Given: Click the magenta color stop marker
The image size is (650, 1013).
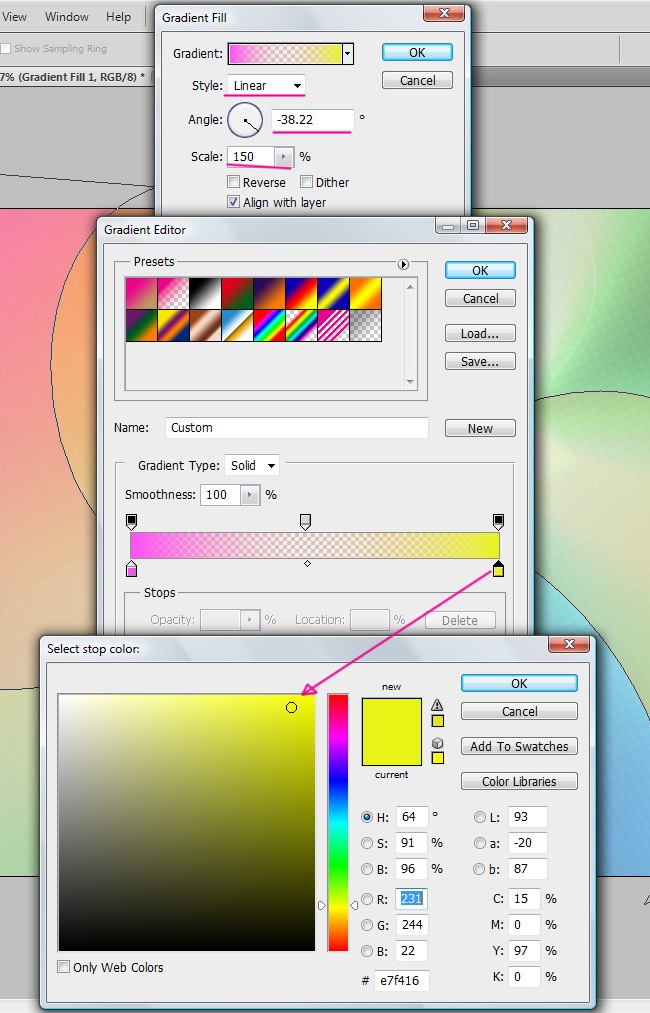Looking at the screenshot, I should (x=131, y=570).
